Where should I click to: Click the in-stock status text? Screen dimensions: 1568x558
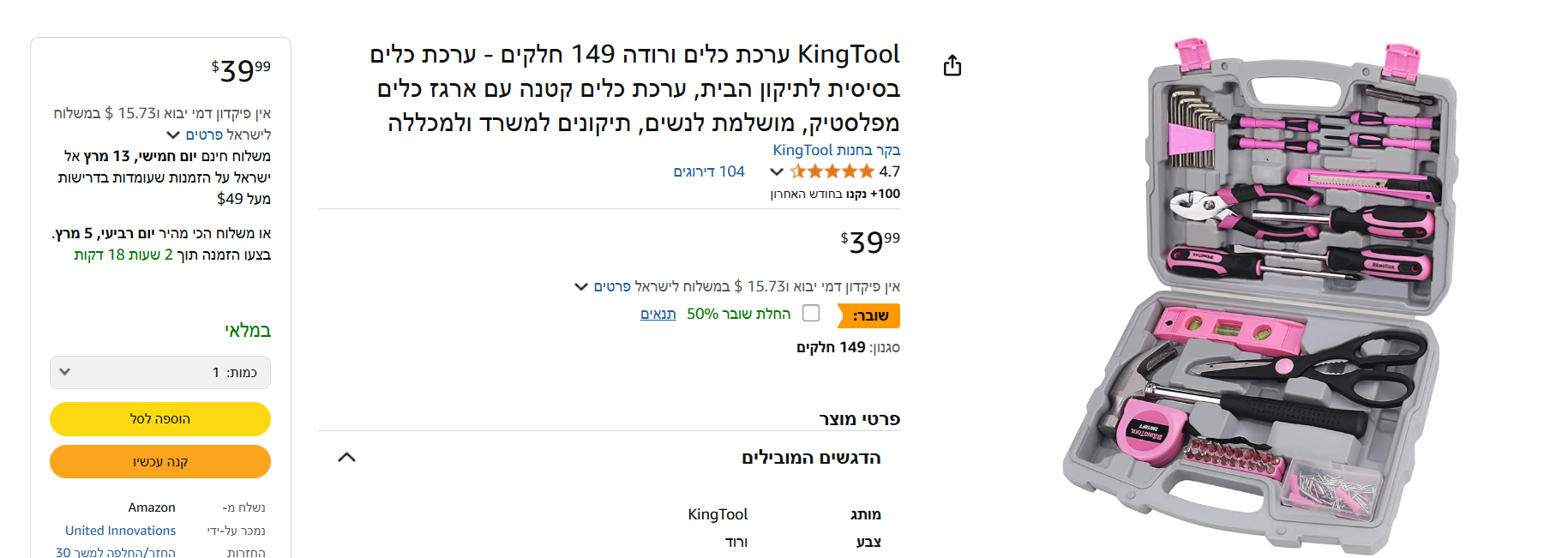[x=248, y=330]
